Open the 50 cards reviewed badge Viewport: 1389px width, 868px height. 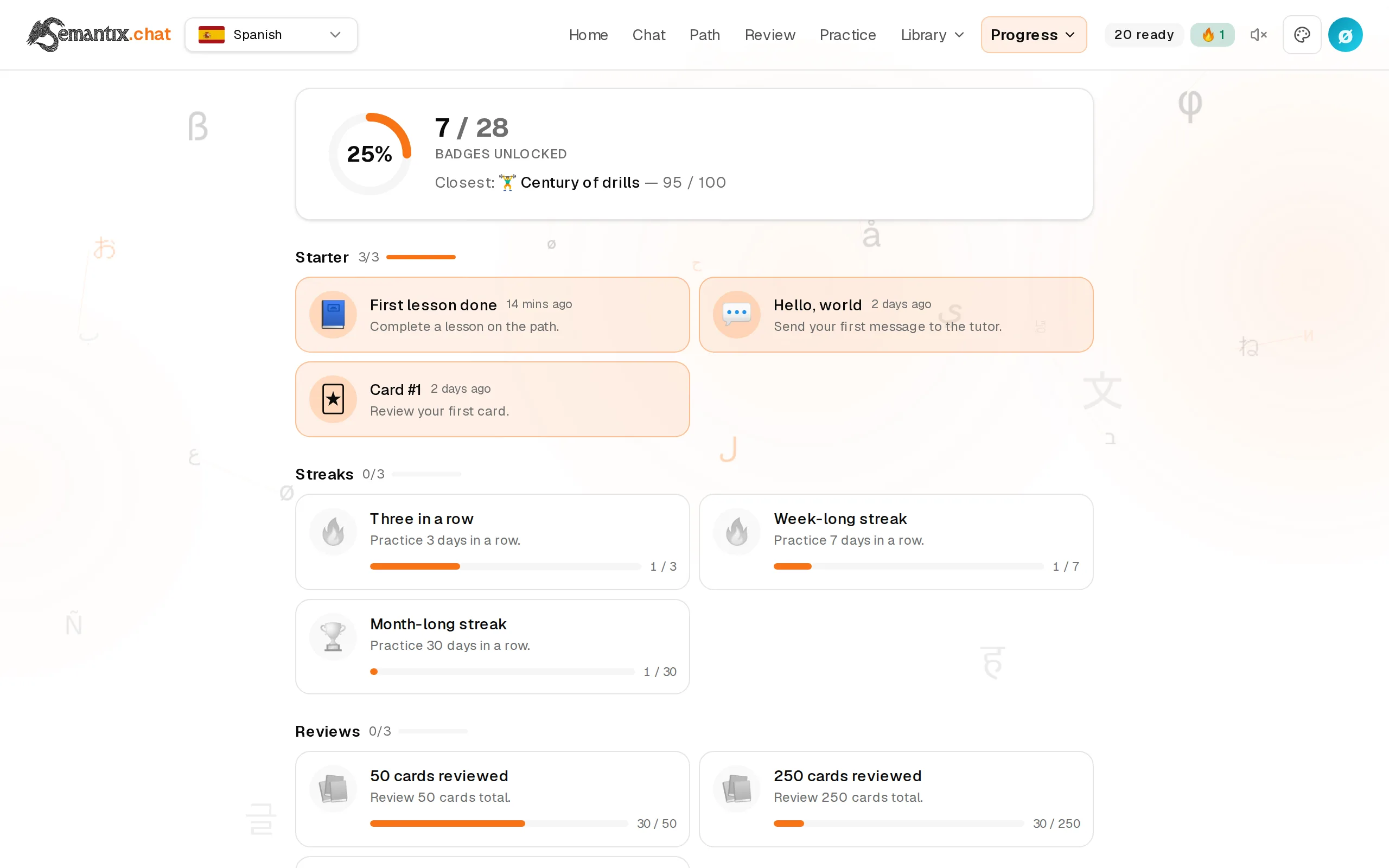click(x=492, y=799)
